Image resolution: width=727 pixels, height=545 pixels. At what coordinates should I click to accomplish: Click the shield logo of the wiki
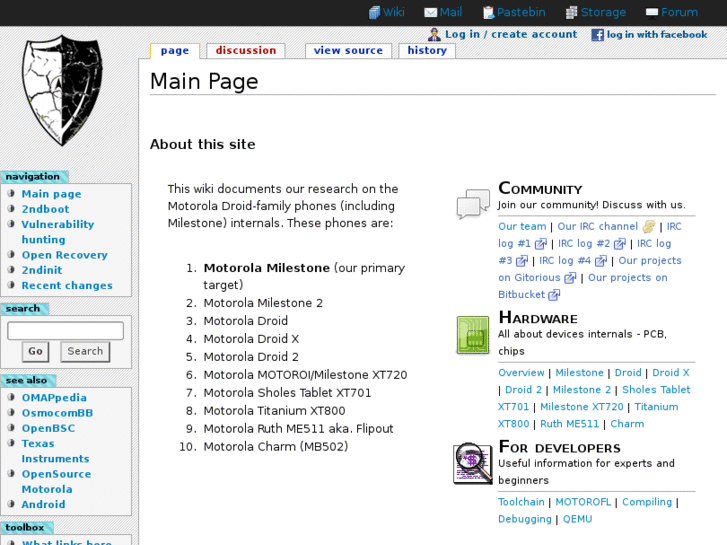(63, 90)
